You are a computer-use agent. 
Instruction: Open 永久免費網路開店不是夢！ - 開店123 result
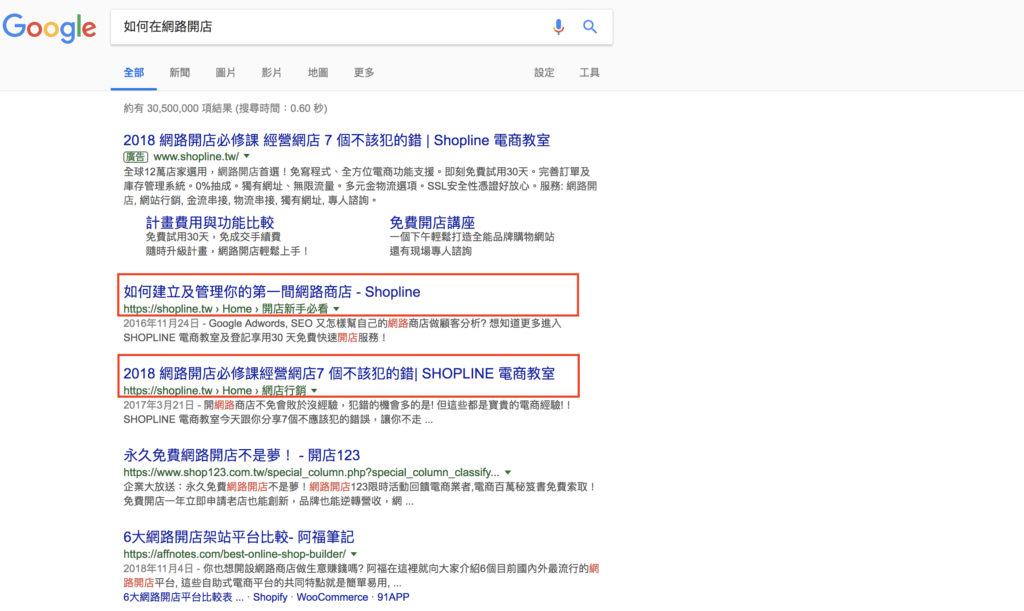point(242,455)
